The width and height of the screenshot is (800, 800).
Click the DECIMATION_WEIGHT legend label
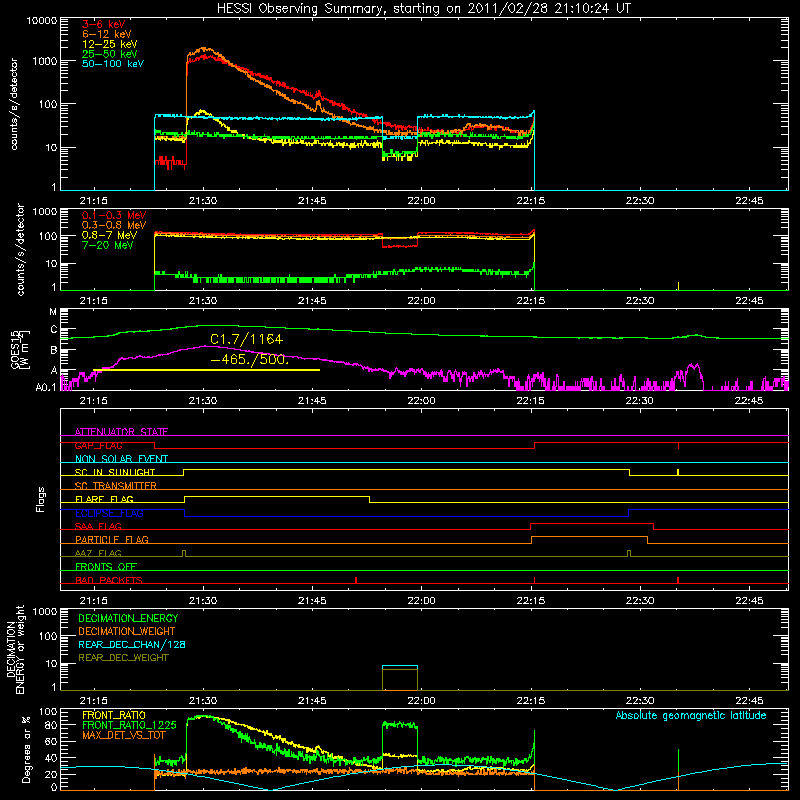pos(127,631)
